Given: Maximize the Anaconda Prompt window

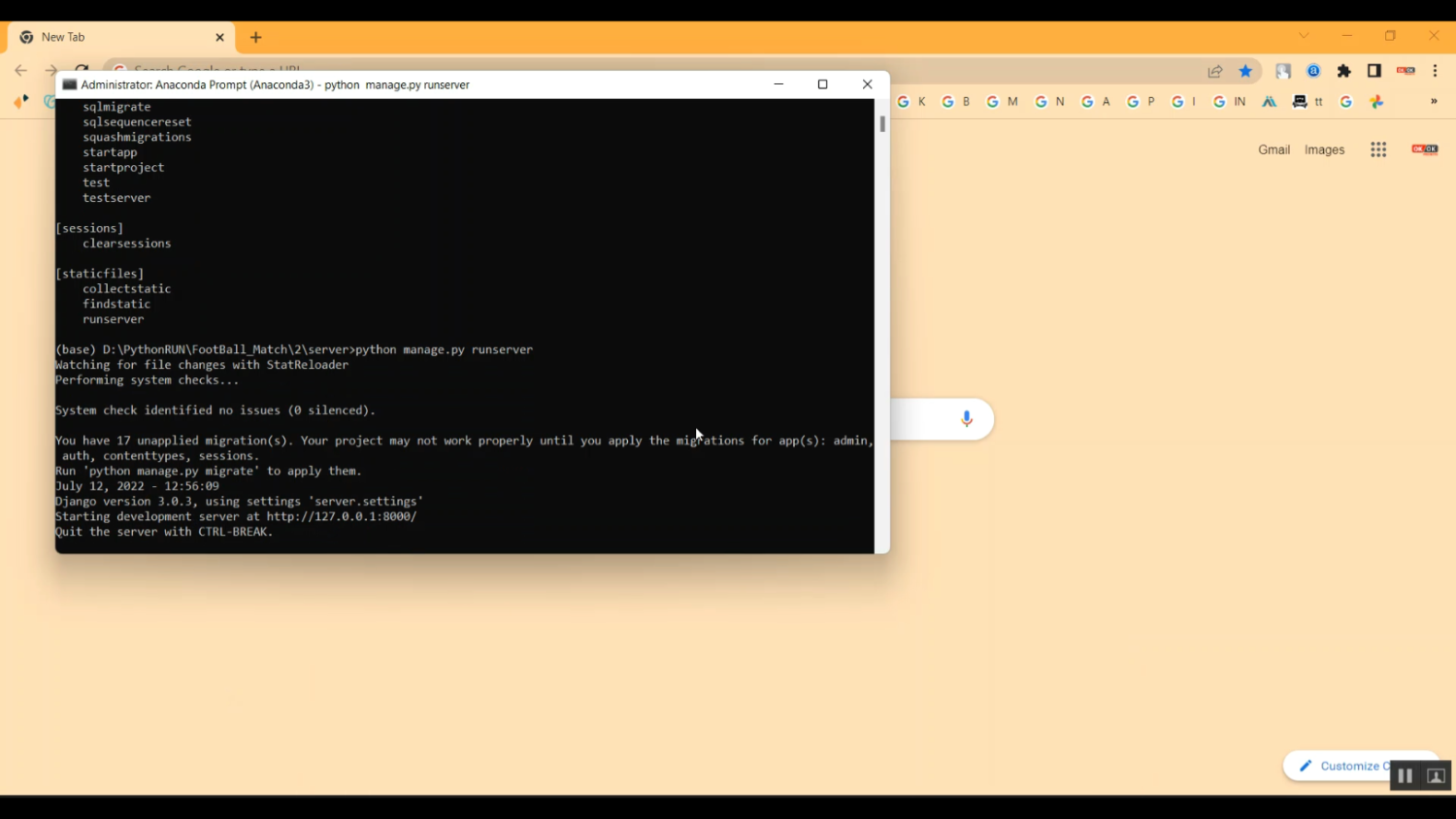Looking at the screenshot, I should coord(822,84).
